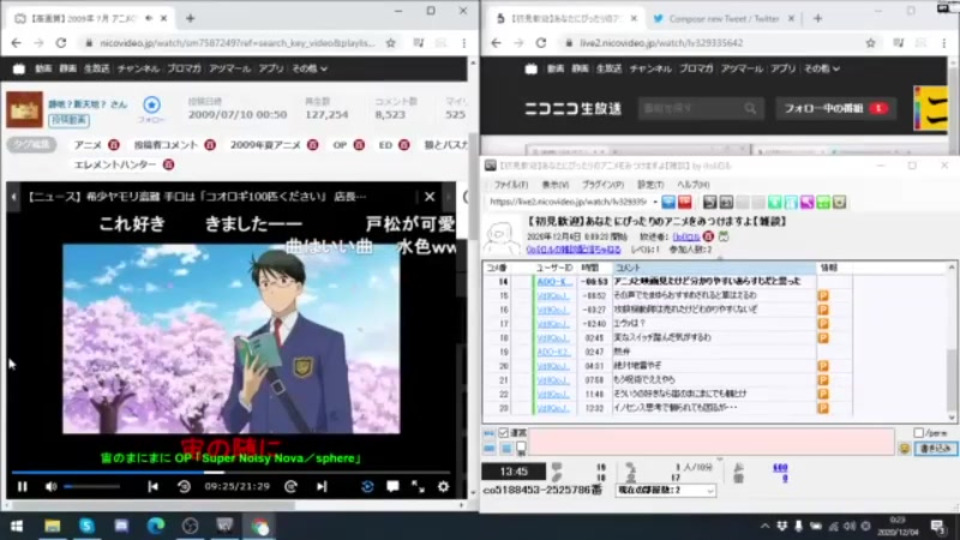Screen dimensions: 960x540
Task: Toggle the loop playback icon
Action: click(x=367, y=487)
